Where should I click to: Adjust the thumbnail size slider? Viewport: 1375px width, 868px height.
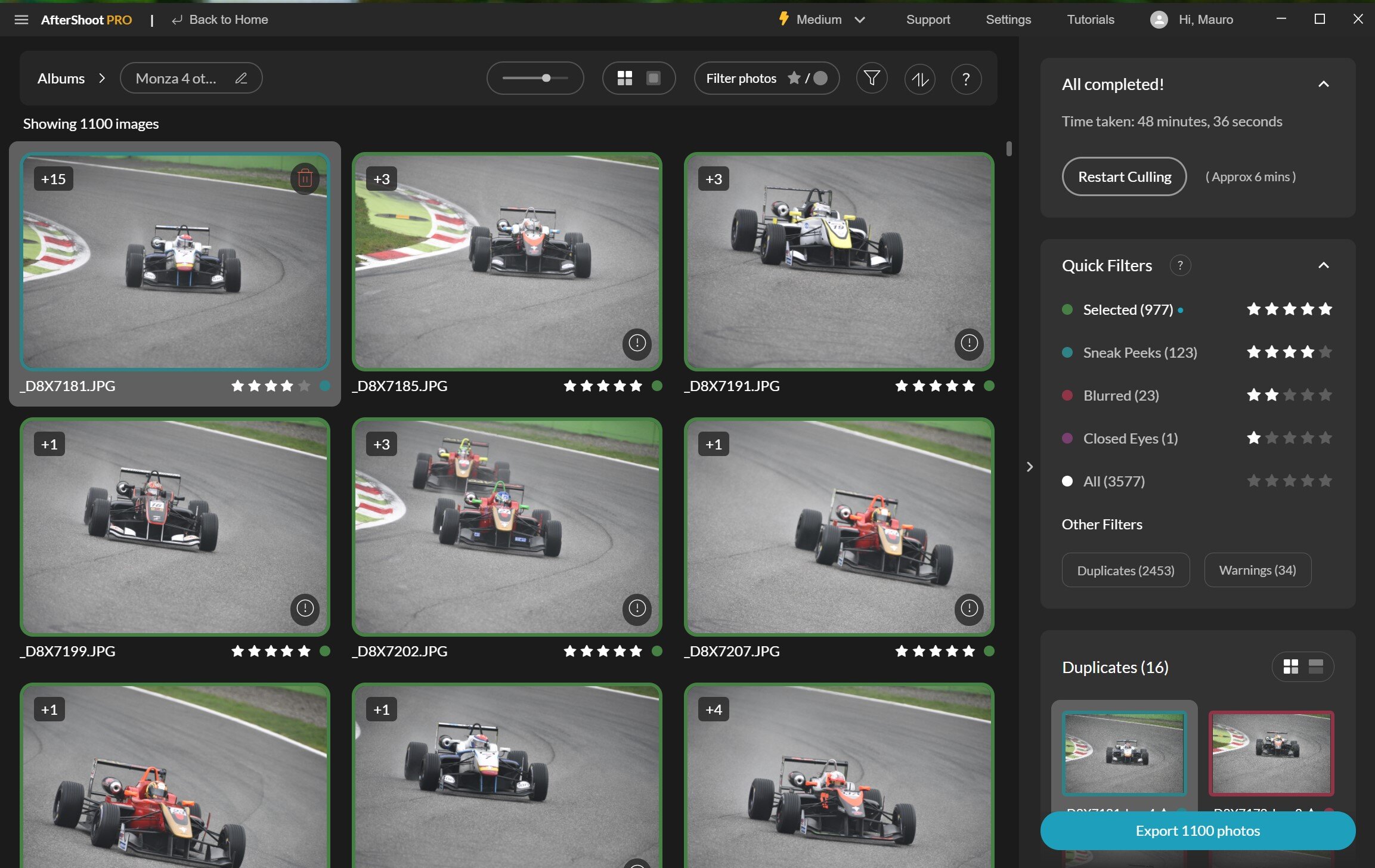(535, 78)
